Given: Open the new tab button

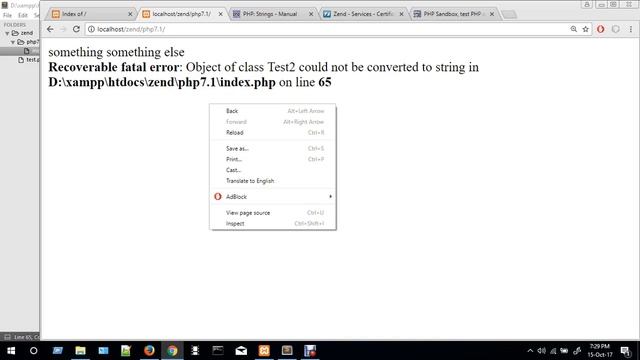Looking at the screenshot, I should [x=509, y=14].
